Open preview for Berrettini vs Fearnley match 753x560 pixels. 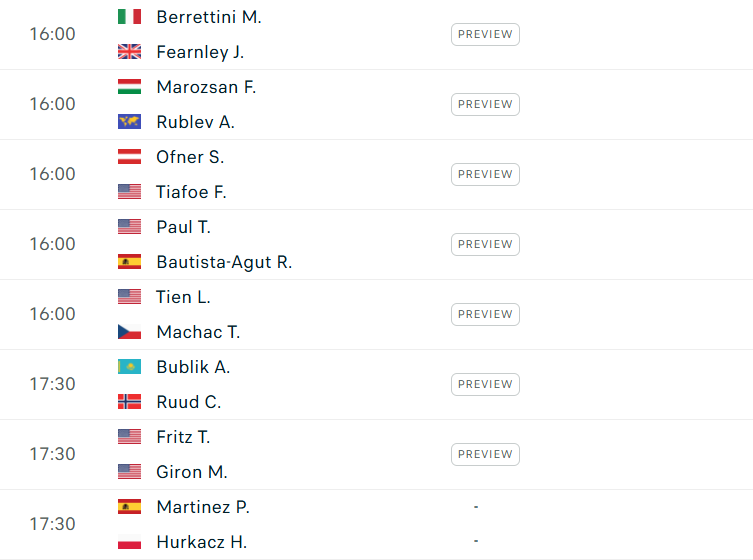pos(485,35)
